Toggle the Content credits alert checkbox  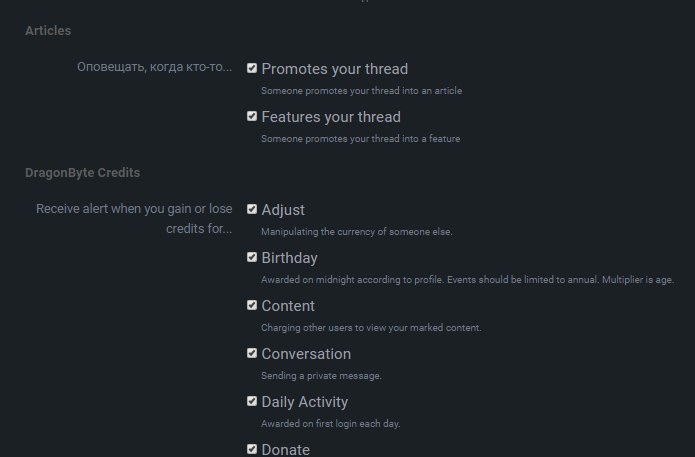252,305
